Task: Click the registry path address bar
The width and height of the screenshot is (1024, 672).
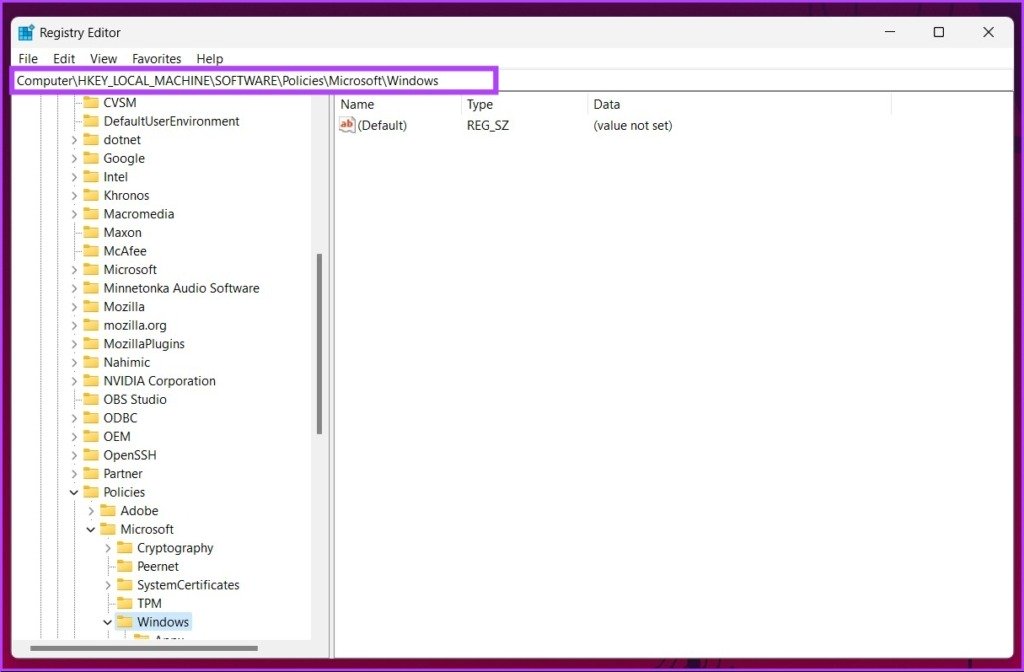Action: click(x=254, y=80)
